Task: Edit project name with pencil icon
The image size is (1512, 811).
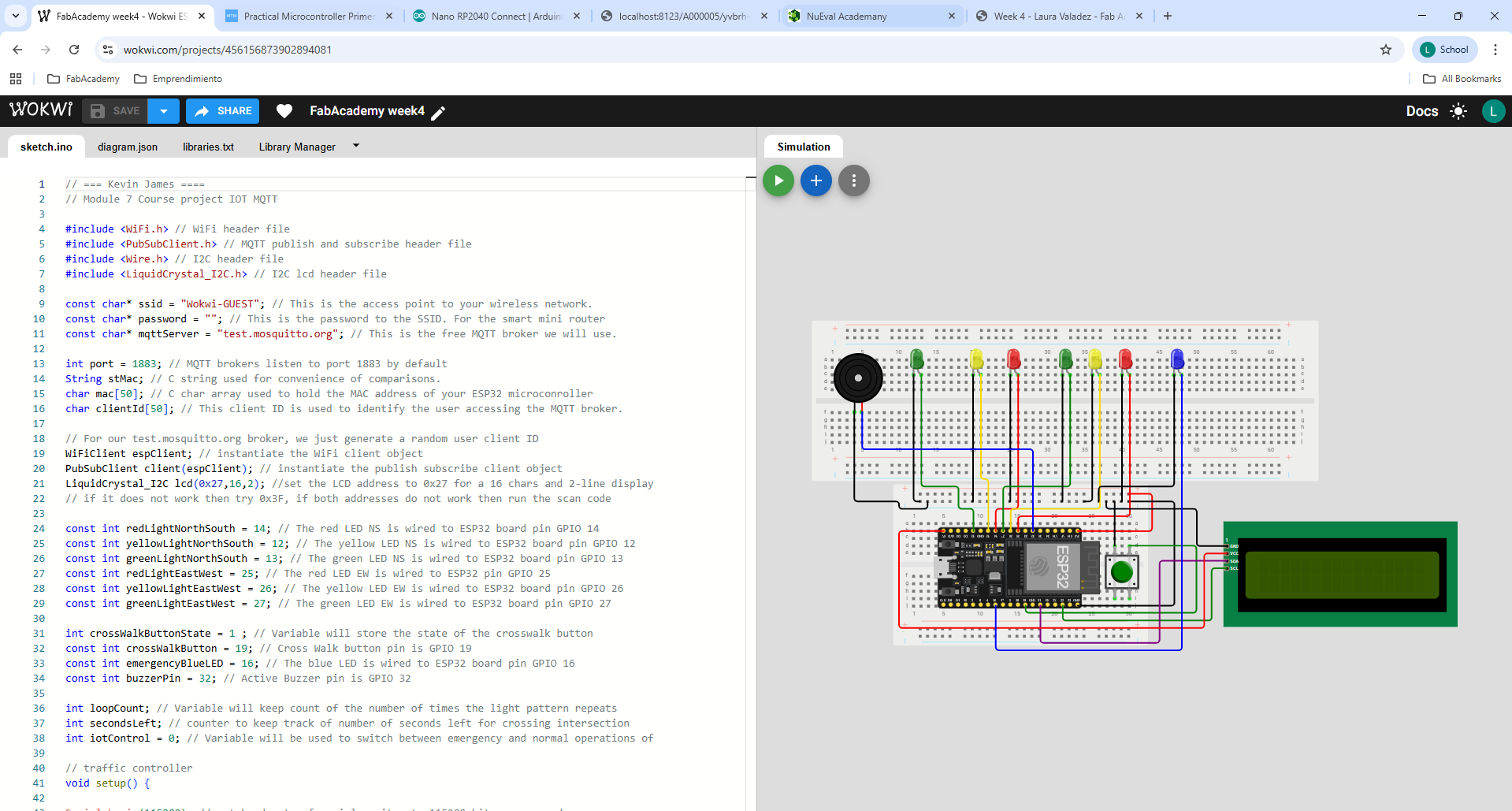Action: (439, 112)
